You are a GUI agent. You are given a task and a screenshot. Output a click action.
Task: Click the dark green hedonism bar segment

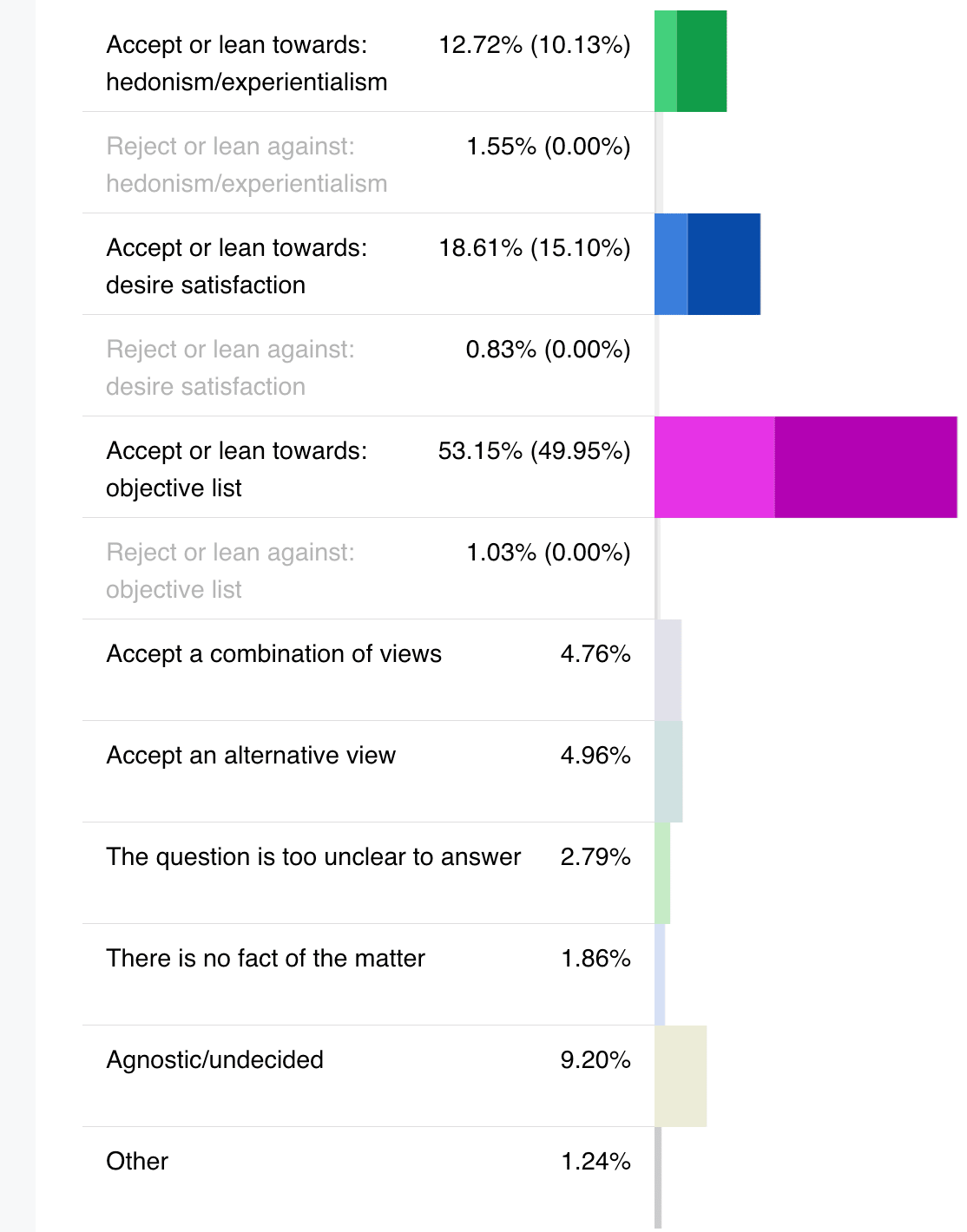pyautogui.click(x=701, y=61)
